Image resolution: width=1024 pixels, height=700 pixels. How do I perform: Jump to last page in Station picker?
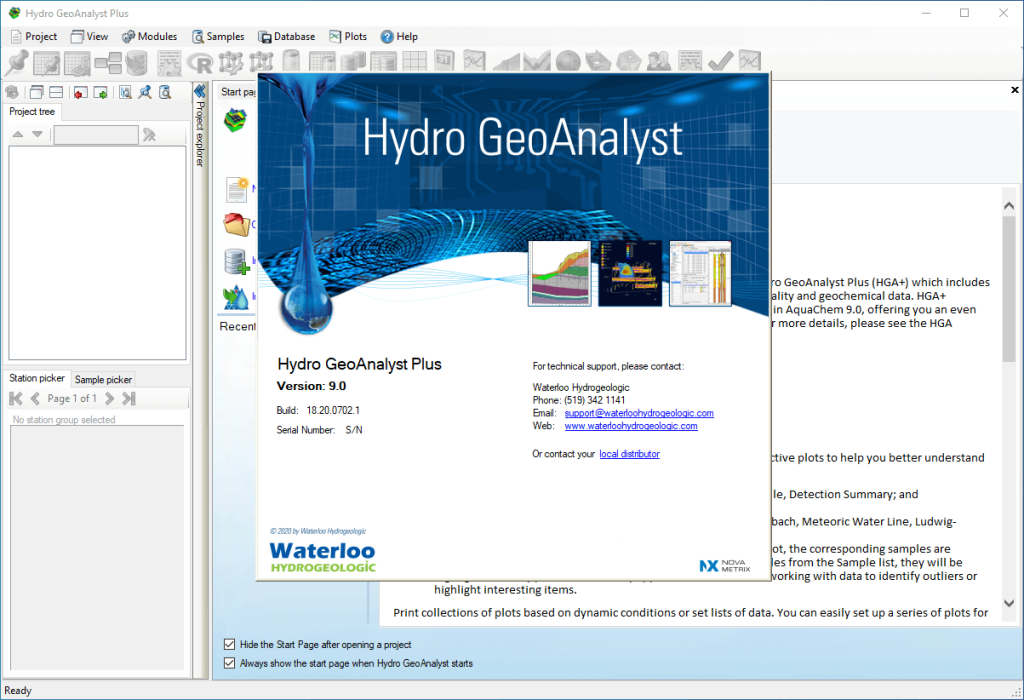click(128, 398)
